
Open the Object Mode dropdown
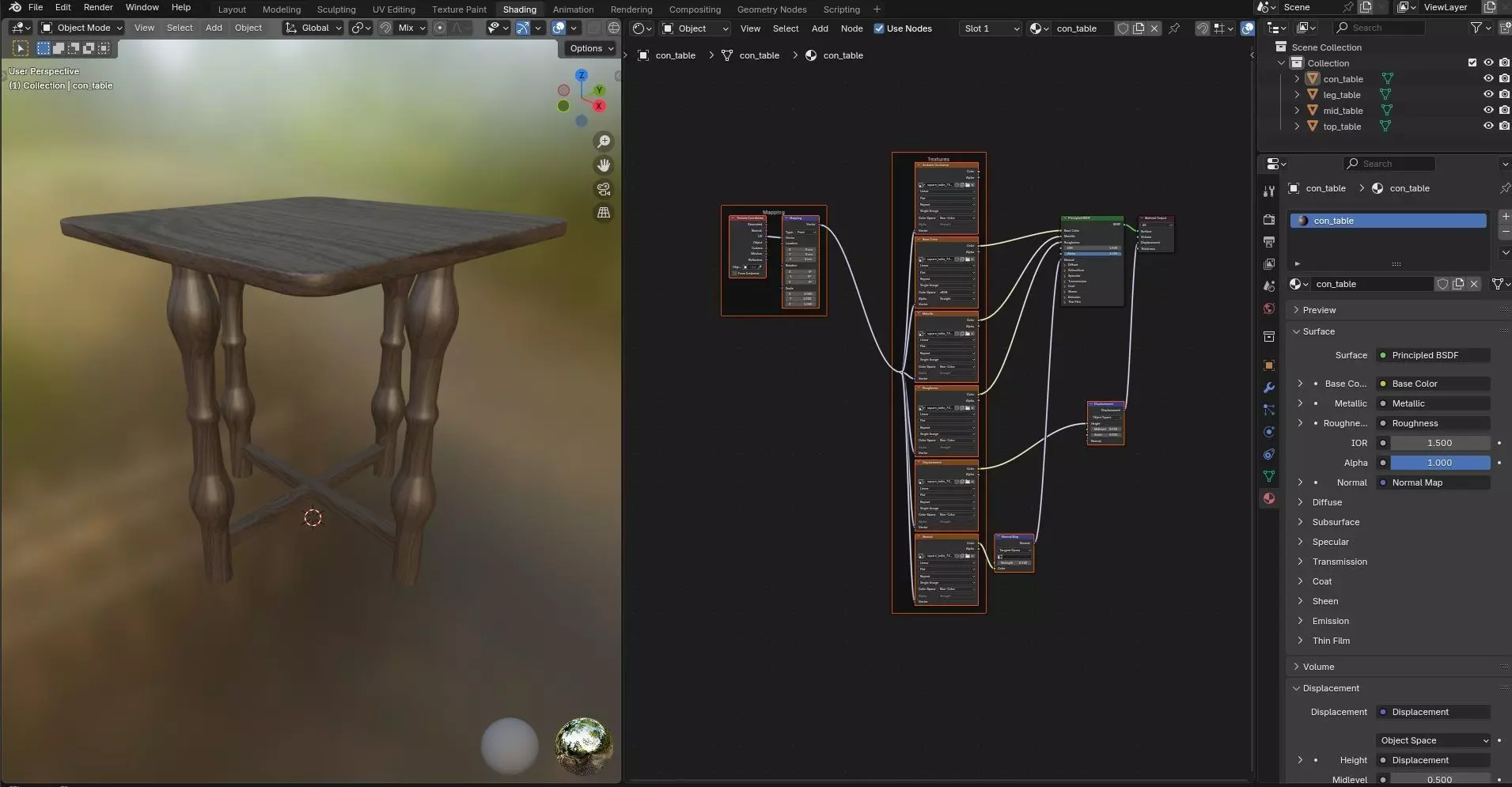(x=82, y=28)
